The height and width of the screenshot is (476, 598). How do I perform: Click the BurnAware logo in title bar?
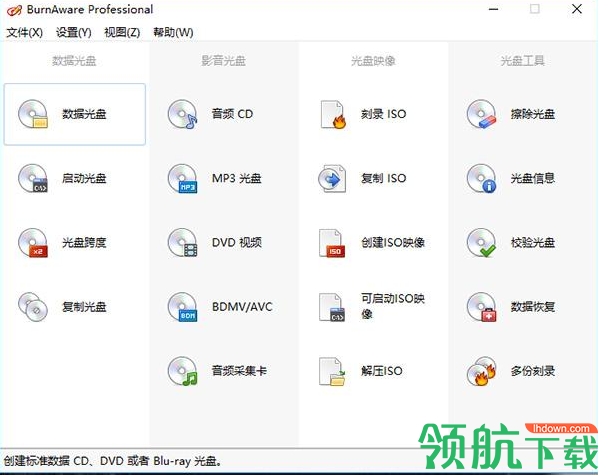(x=14, y=10)
